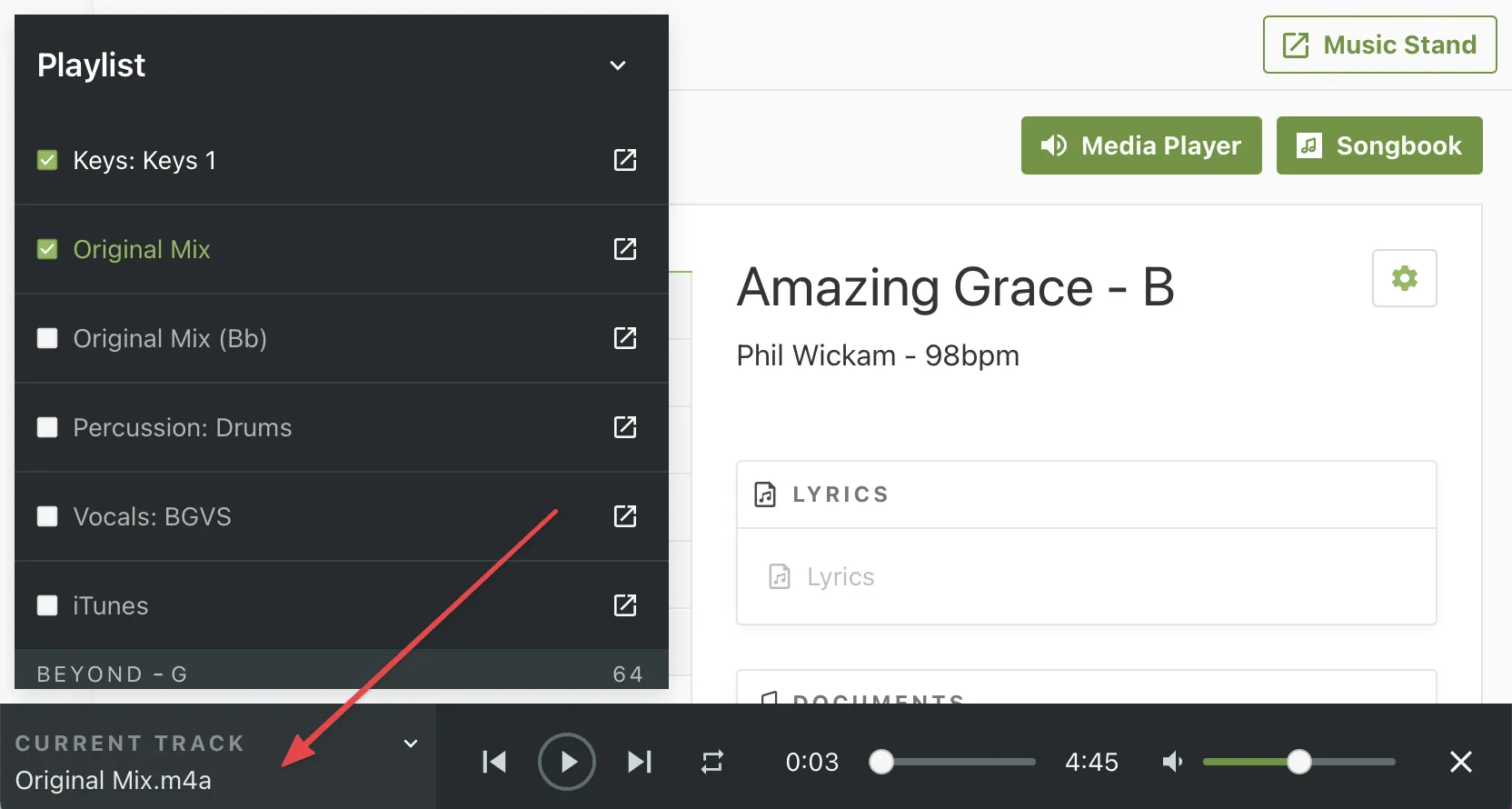This screenshot has width=1512, height=809.
Task: Open iTunes track in external window
Action: point(625,605)
